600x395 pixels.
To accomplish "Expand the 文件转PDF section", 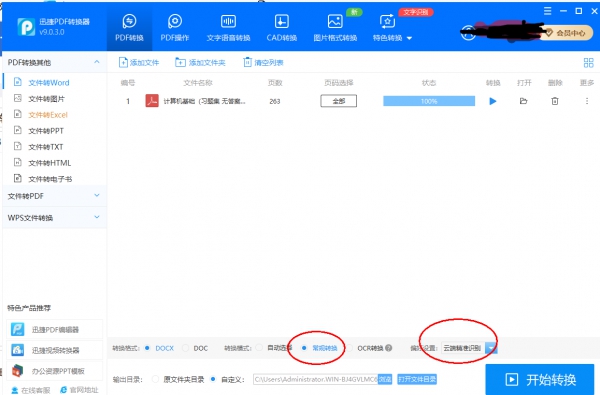I will click(54, 196).
